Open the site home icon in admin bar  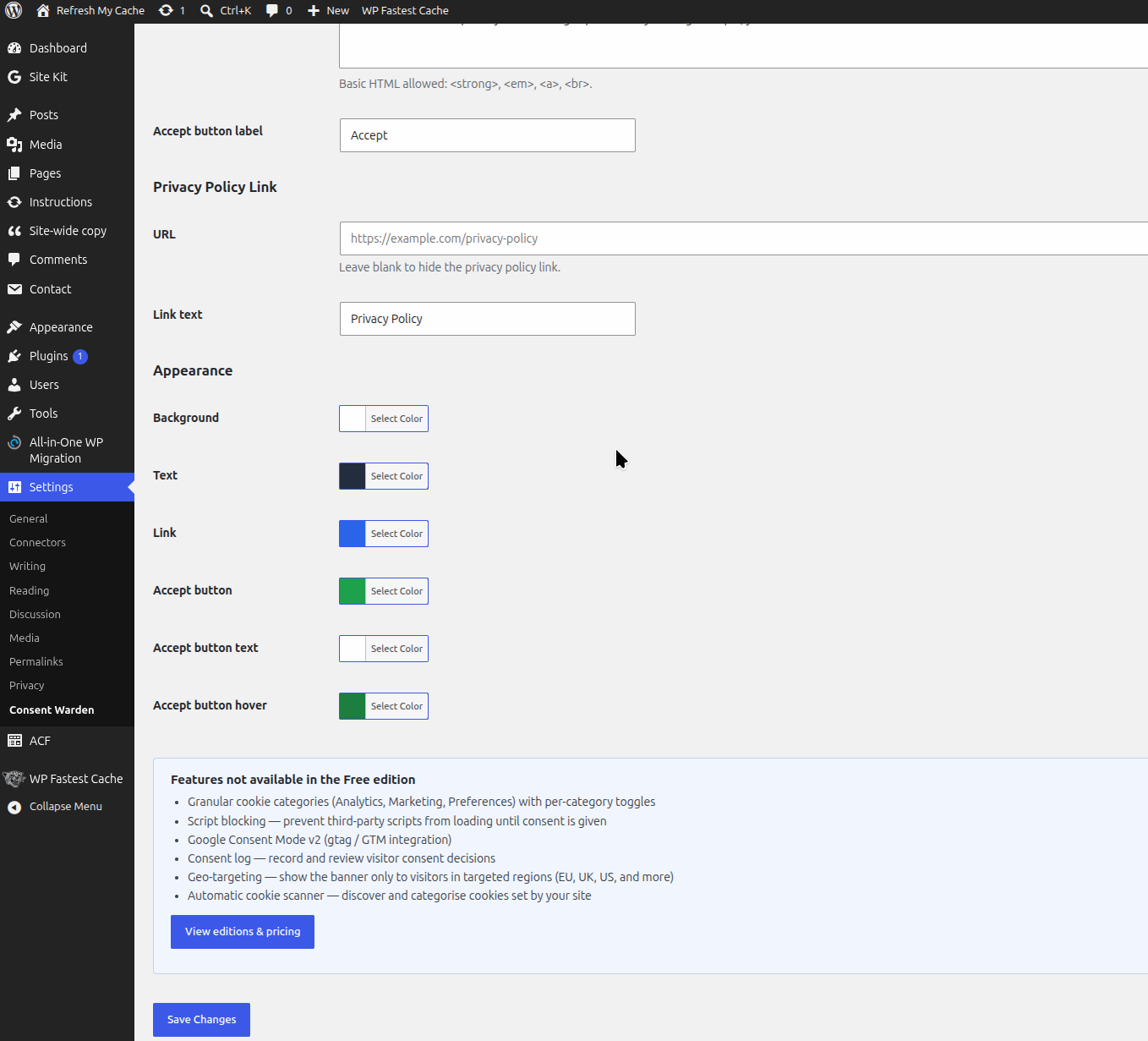click(43, 10)
